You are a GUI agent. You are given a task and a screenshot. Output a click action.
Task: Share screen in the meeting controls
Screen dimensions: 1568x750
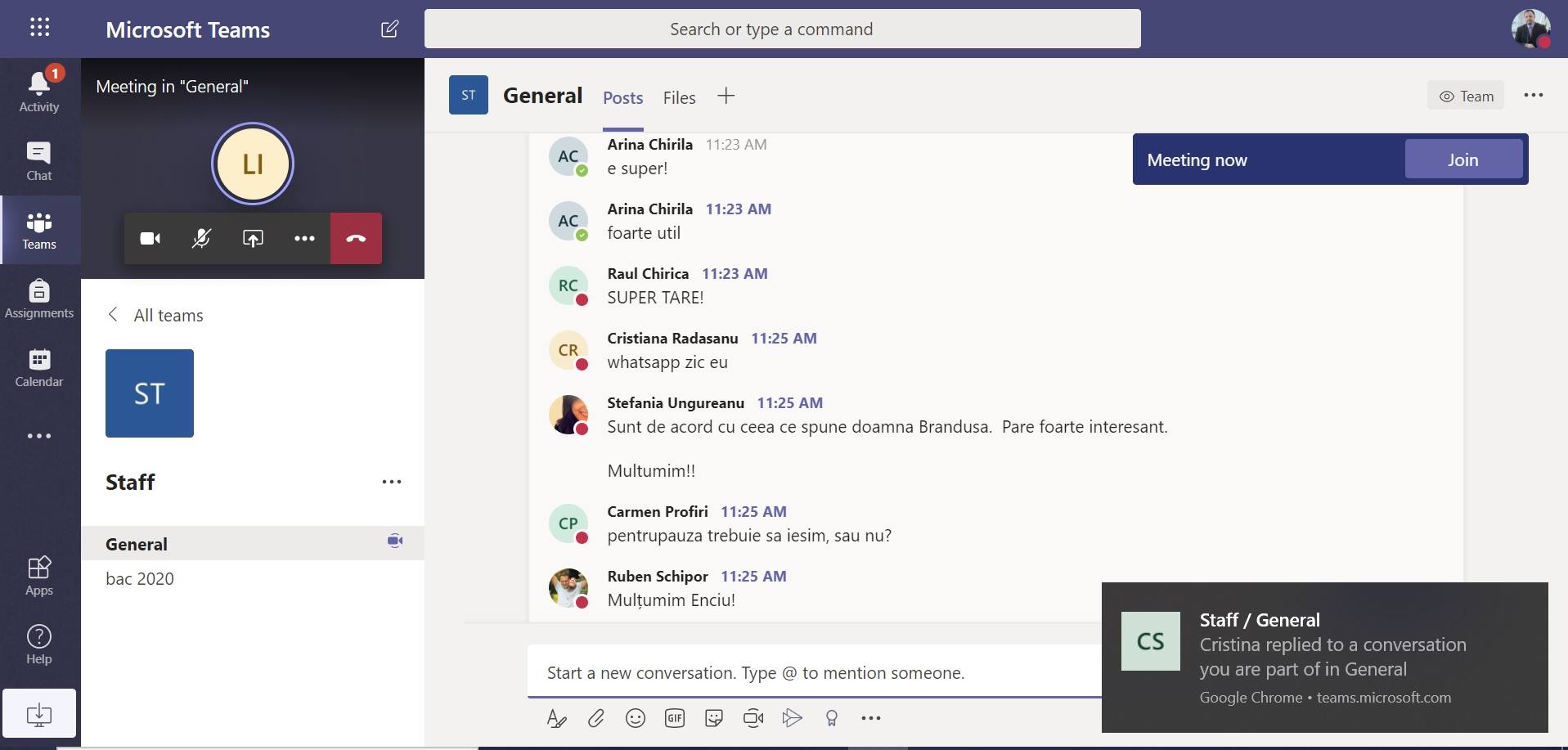click(x=253, y=238)
